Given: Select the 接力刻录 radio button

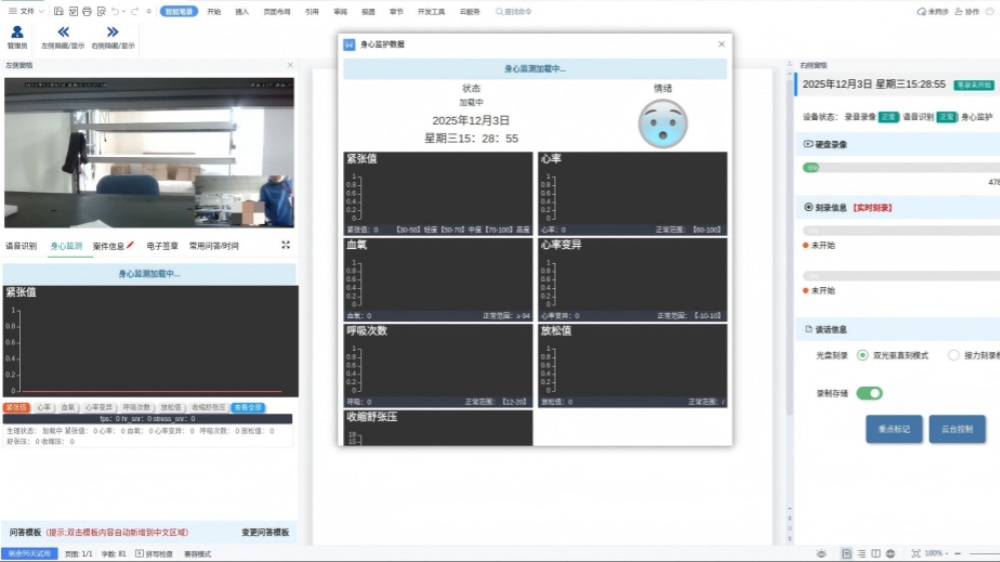Looking at the screenshot, I should [x=953, y=355].
